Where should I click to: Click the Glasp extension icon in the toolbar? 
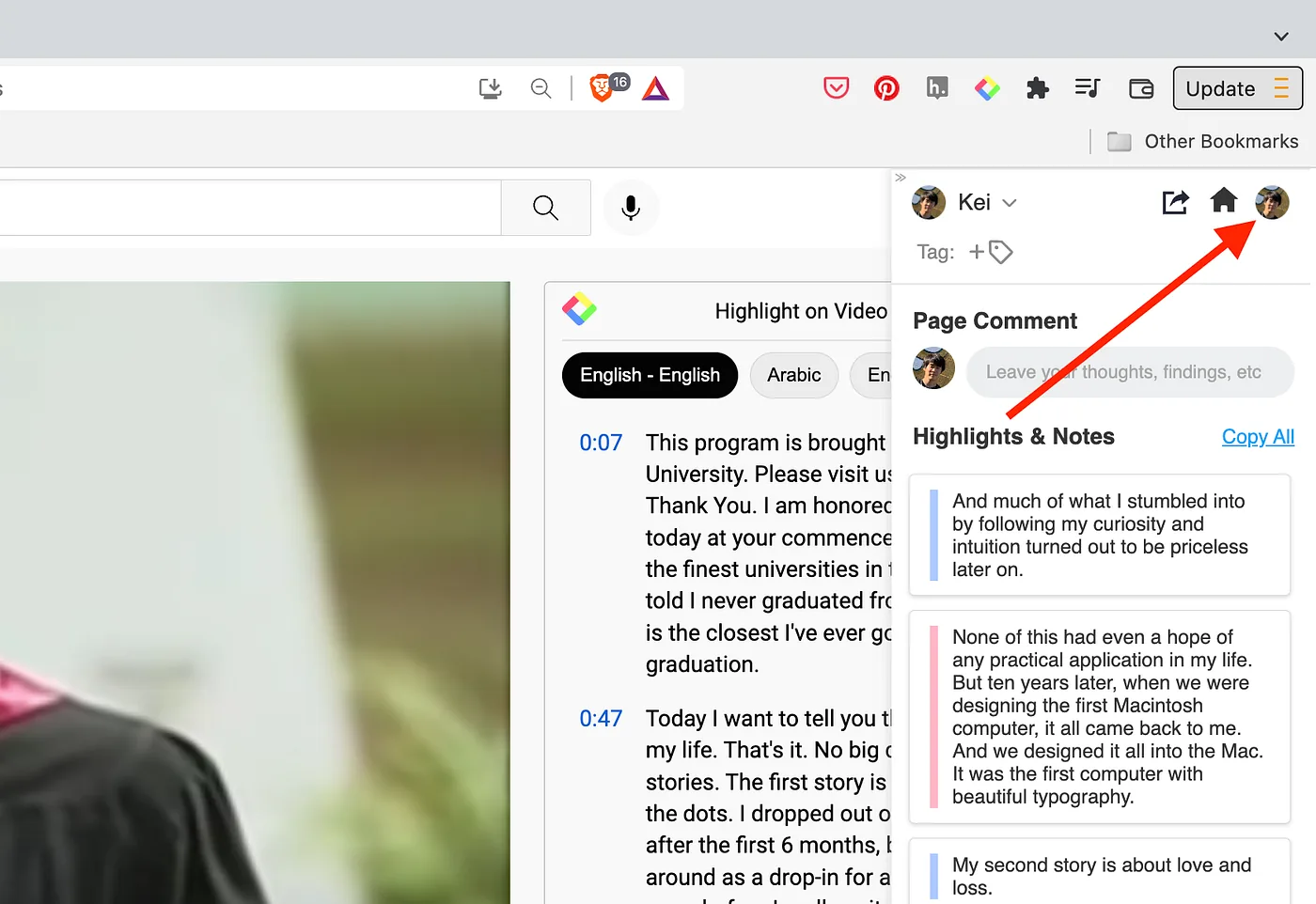[987, 88]
